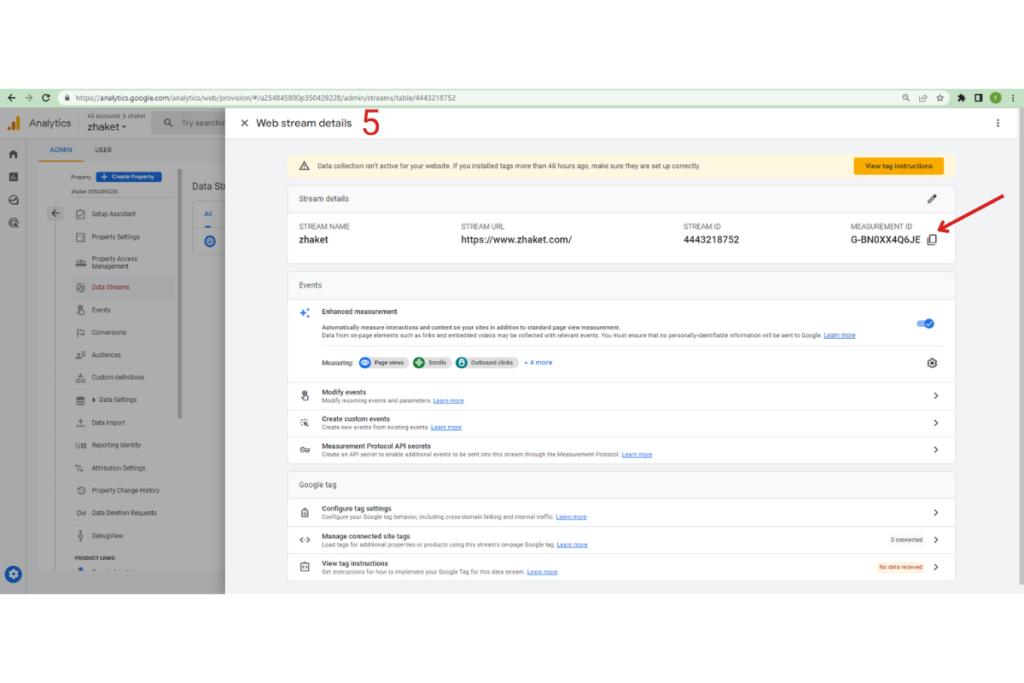Switch to the USER tab

coord(103,150)
